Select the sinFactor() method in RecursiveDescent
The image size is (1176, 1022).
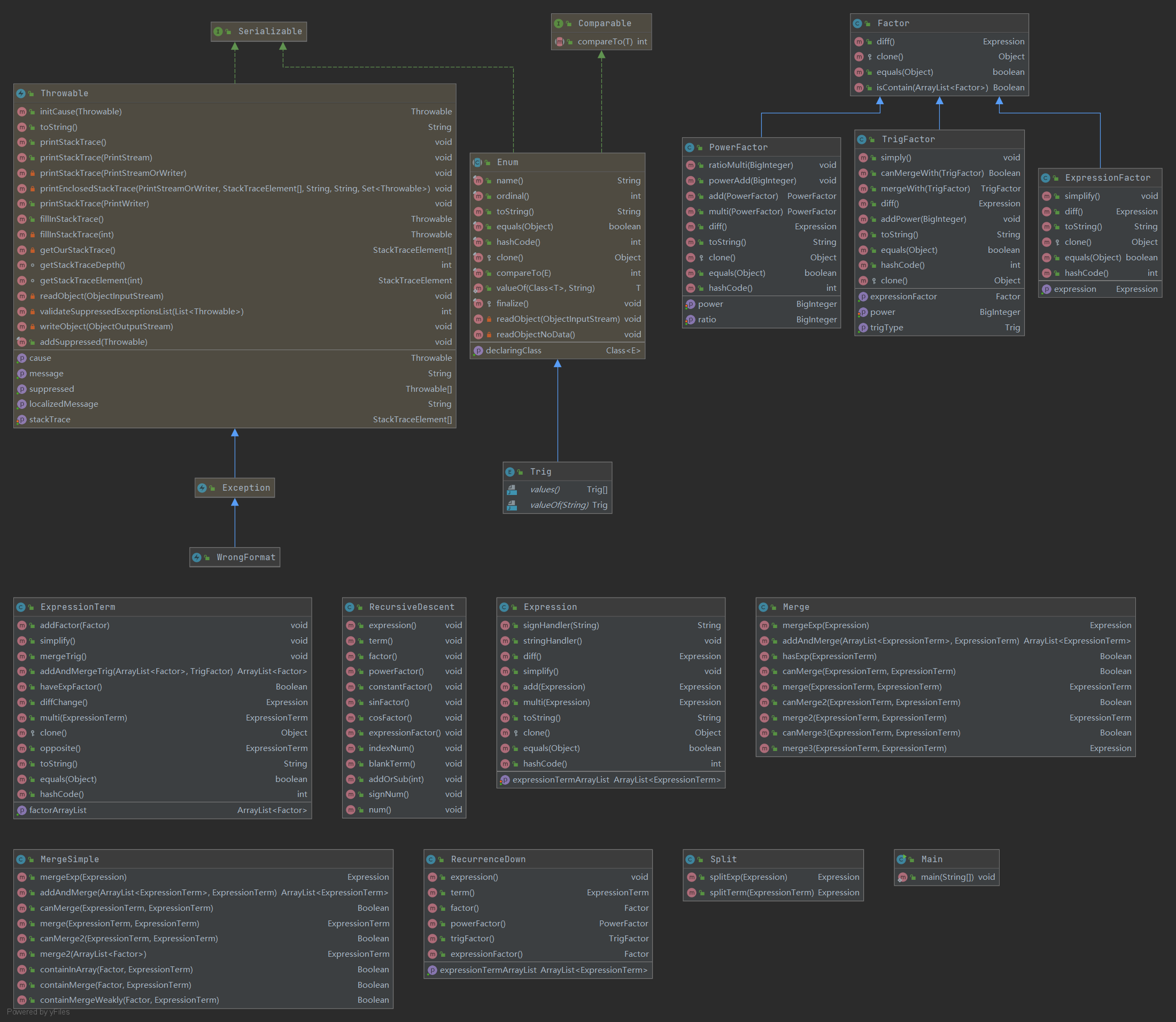pyautogui.click(x=389, y=702)
